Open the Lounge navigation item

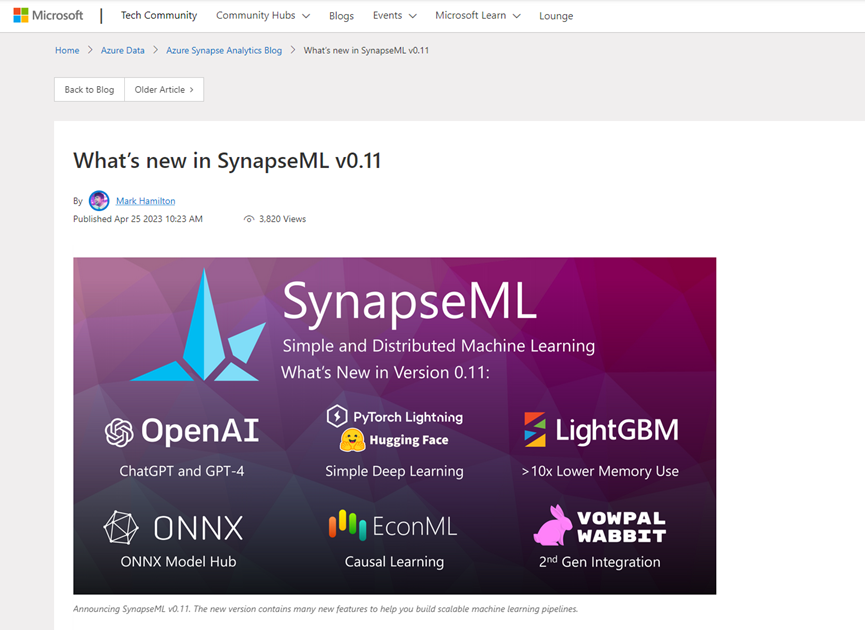[x=556, y=16]
